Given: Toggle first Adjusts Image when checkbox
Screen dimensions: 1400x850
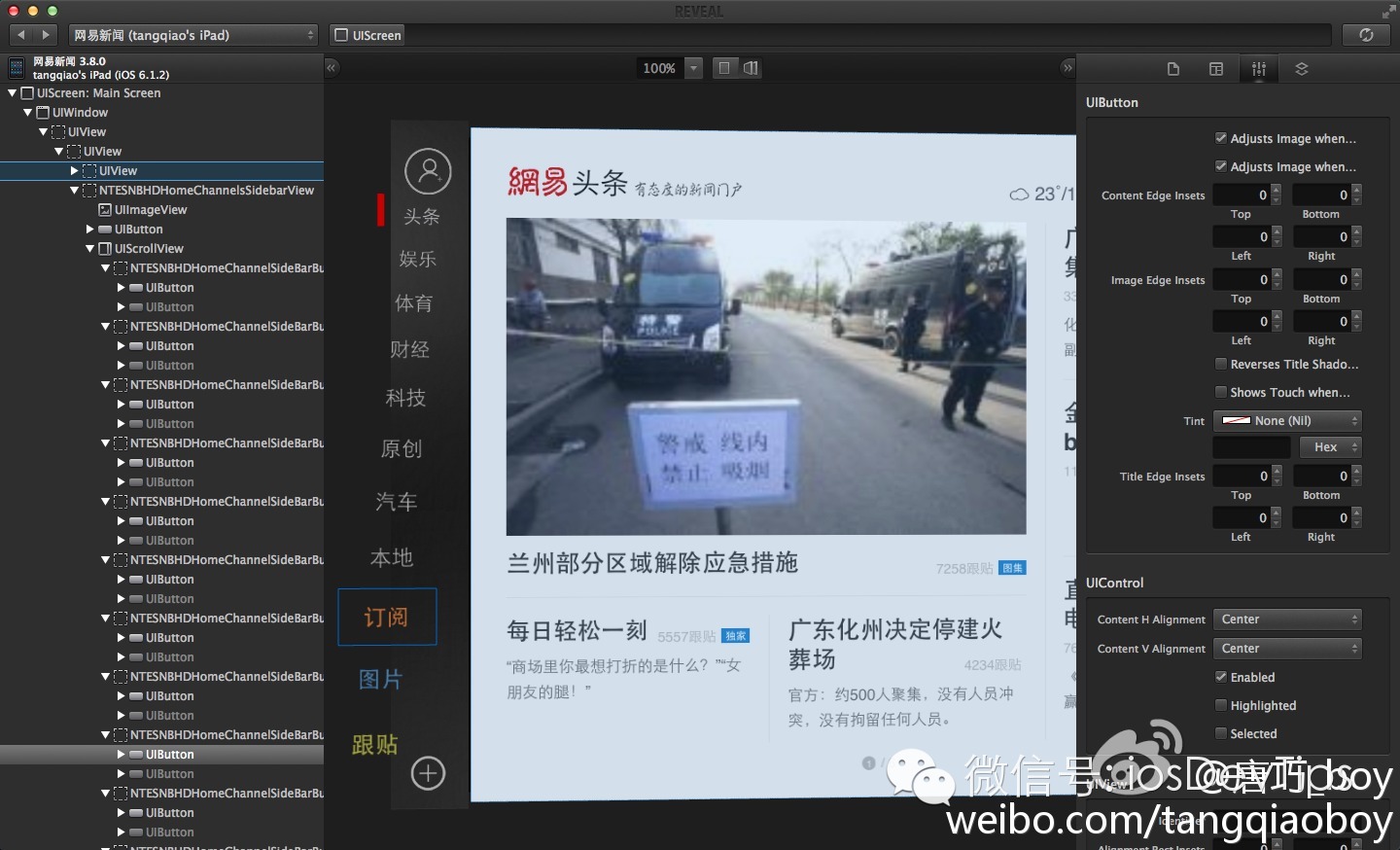Looking at the screenshot, I should point(1221,138).
